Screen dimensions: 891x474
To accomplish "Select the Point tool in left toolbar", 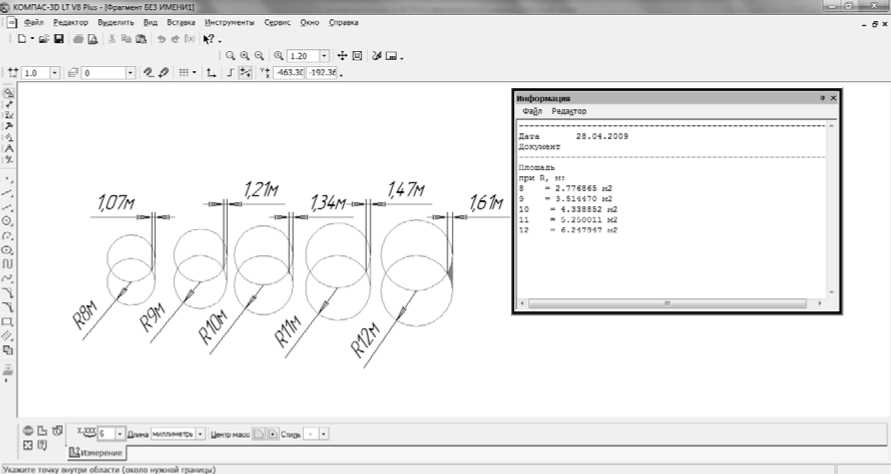I will coord(8,179).
